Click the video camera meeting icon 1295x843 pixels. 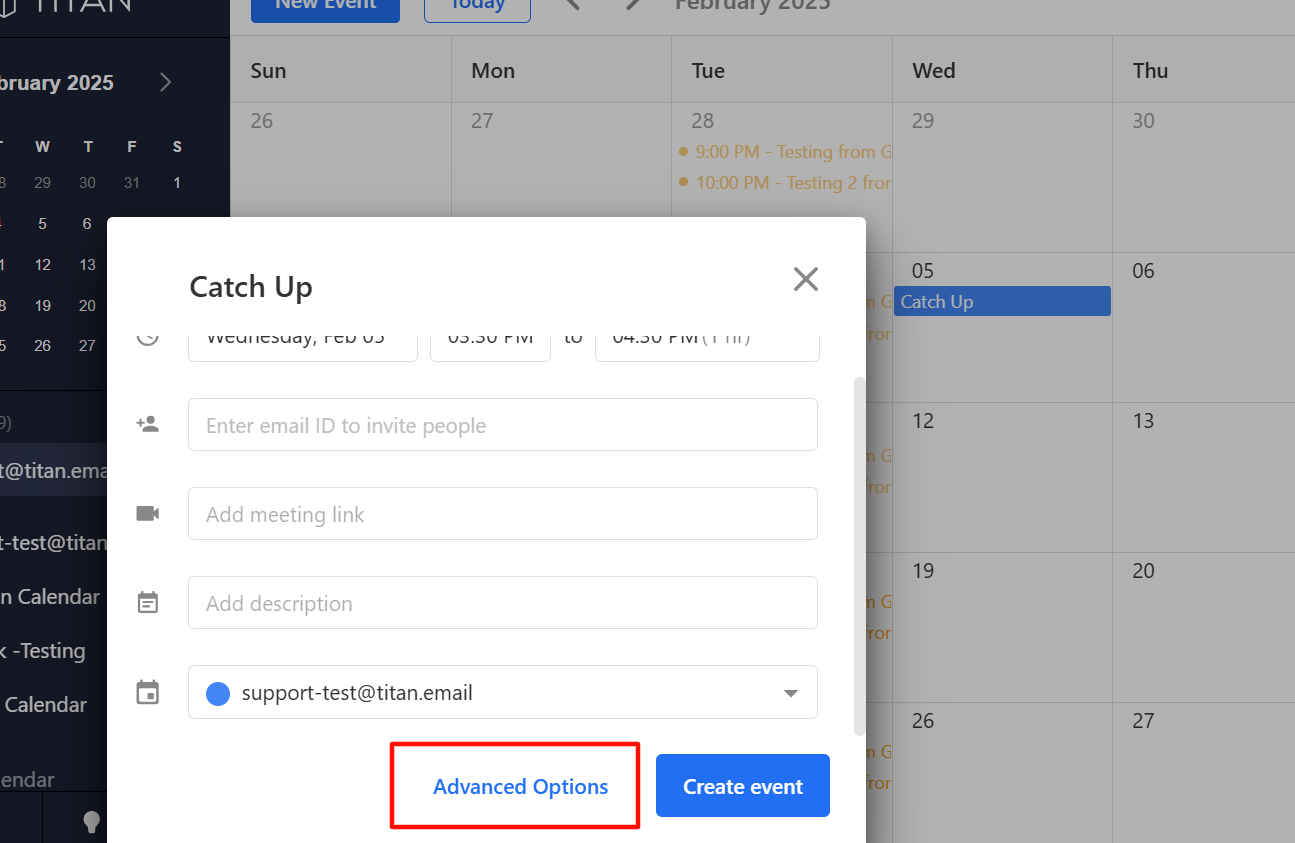pyautogui.click(x=148, y=513)
